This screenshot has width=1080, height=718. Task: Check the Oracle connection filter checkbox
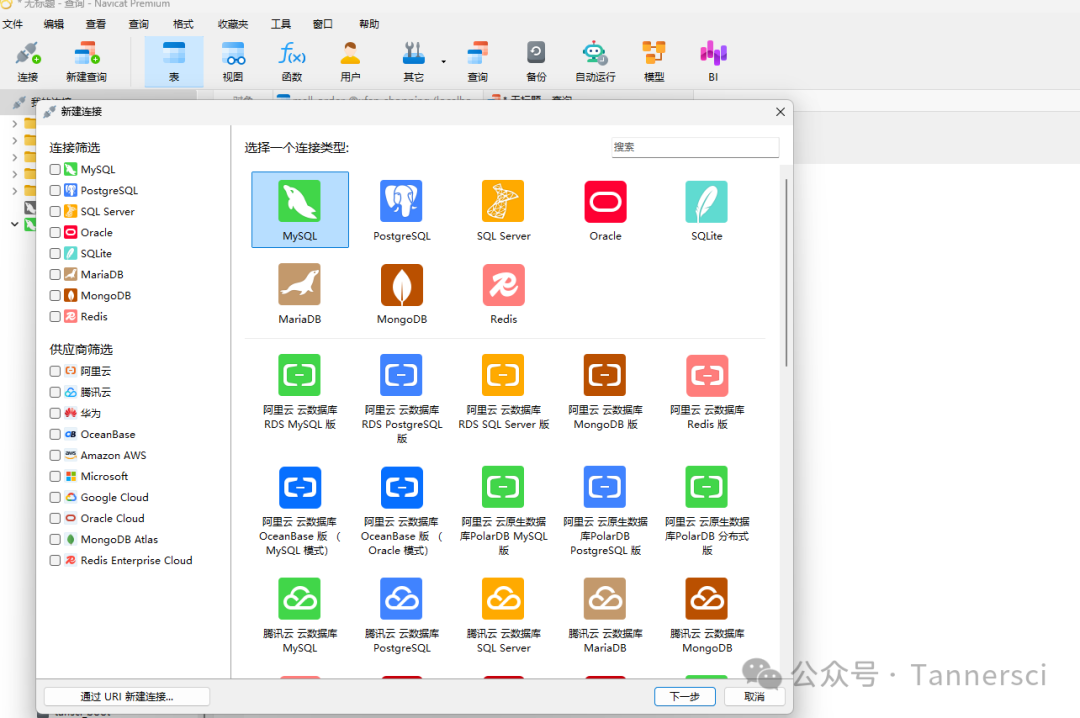(55, 232)
